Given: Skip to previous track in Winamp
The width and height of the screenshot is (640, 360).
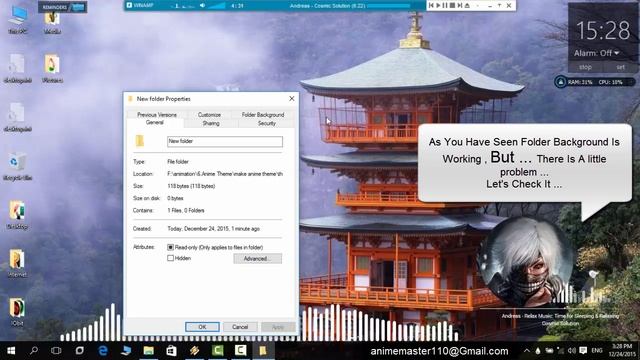Looking at the screenshot, I should [x=431, y=5].
